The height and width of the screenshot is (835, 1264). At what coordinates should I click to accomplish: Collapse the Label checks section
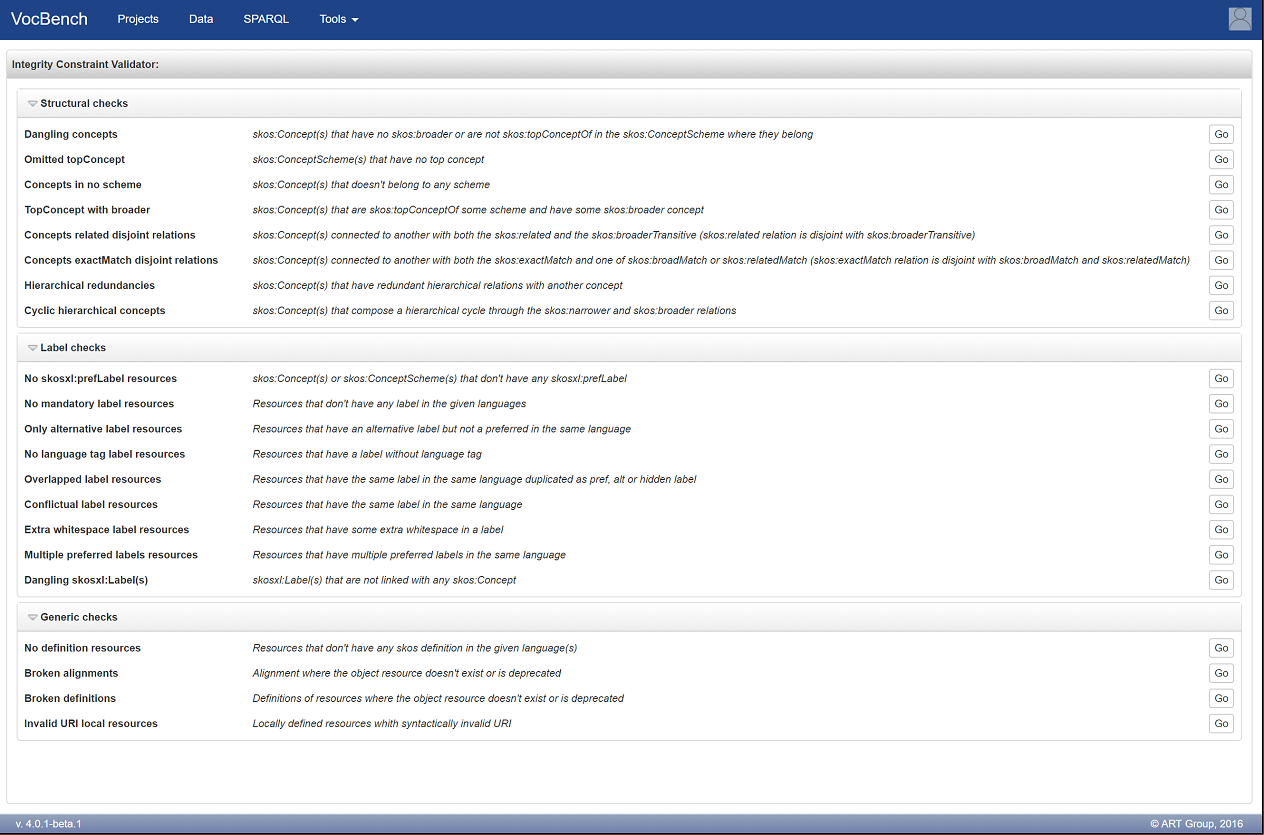(33, 348)
